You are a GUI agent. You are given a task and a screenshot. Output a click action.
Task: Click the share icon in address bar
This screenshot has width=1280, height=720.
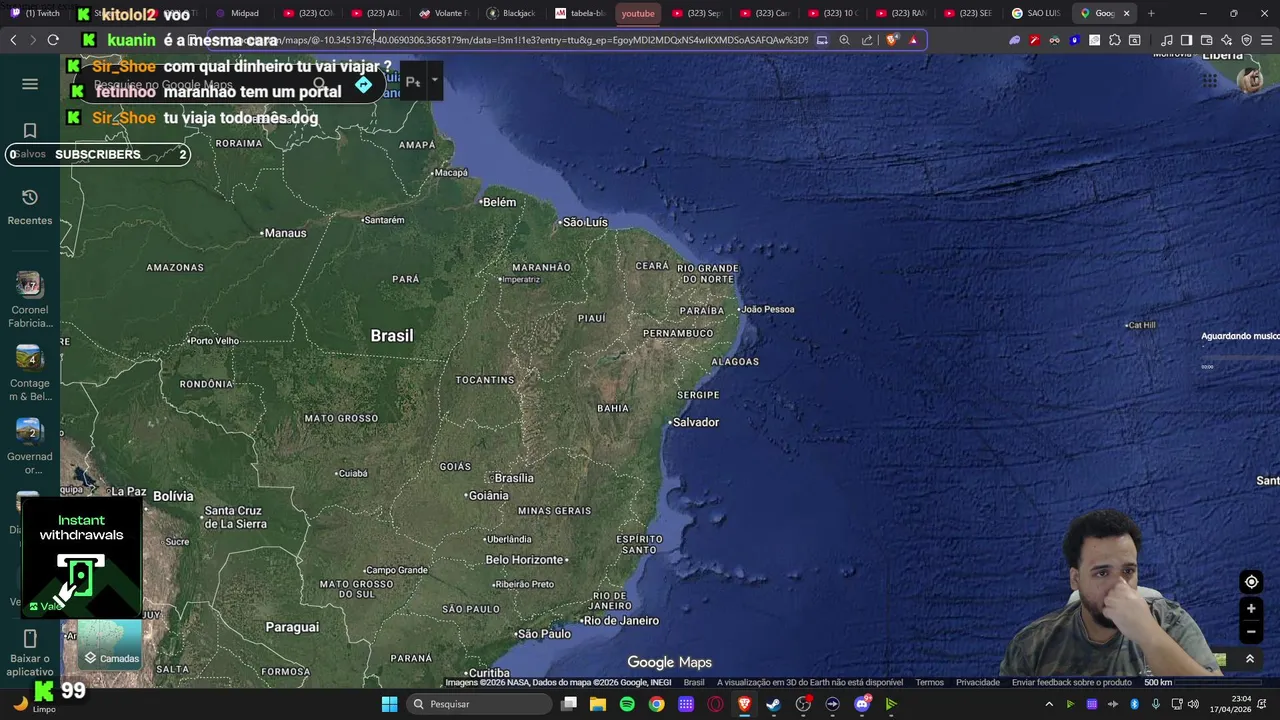pos(867,40)
